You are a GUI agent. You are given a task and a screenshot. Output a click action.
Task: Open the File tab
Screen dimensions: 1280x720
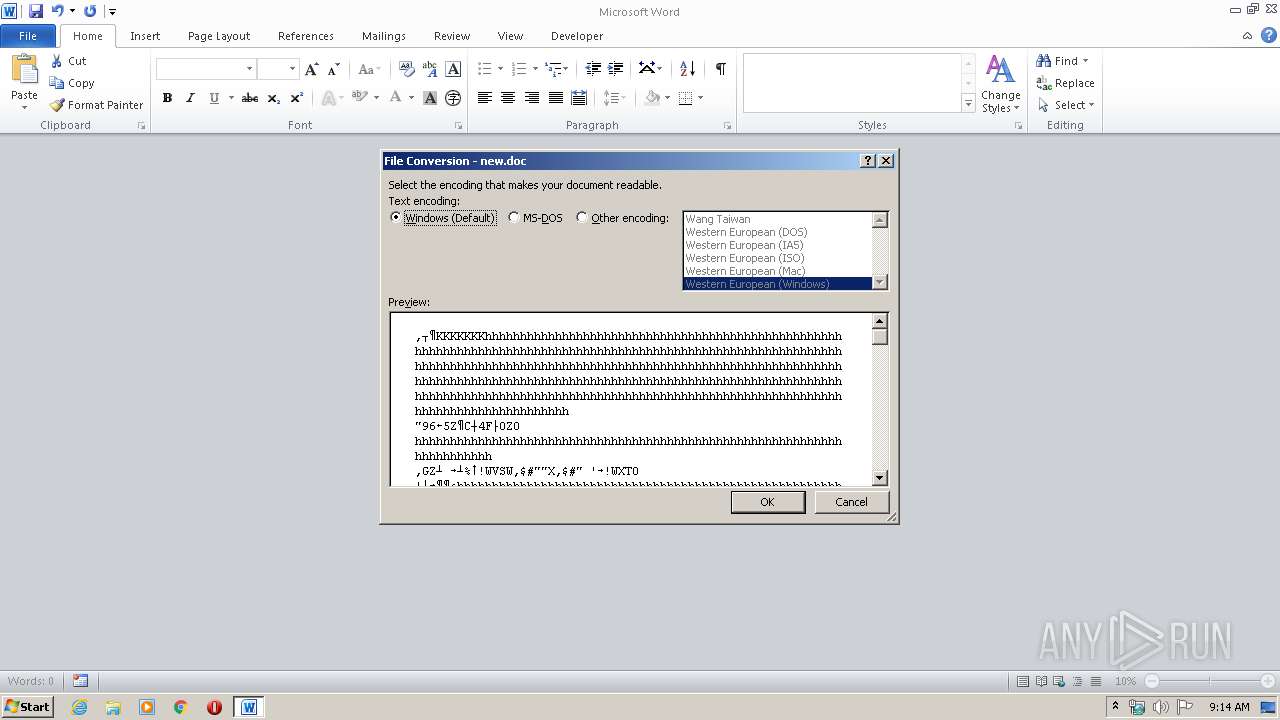click(x=28, y=36)
